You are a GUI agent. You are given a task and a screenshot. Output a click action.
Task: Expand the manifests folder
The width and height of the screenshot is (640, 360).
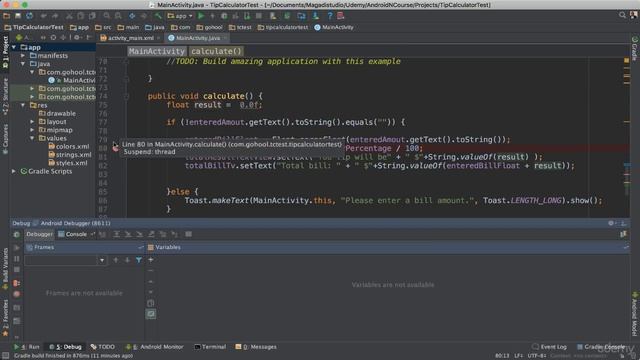click(x=23, y=56)
